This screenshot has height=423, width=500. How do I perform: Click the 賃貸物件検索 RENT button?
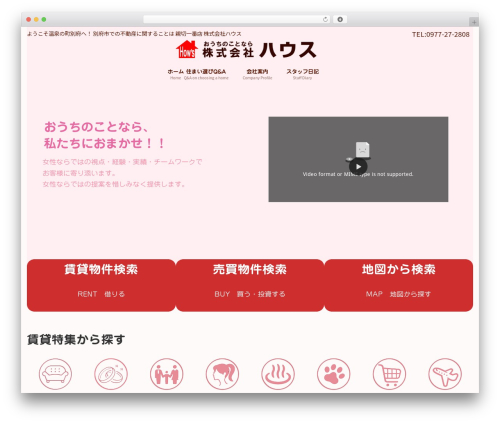101,285
